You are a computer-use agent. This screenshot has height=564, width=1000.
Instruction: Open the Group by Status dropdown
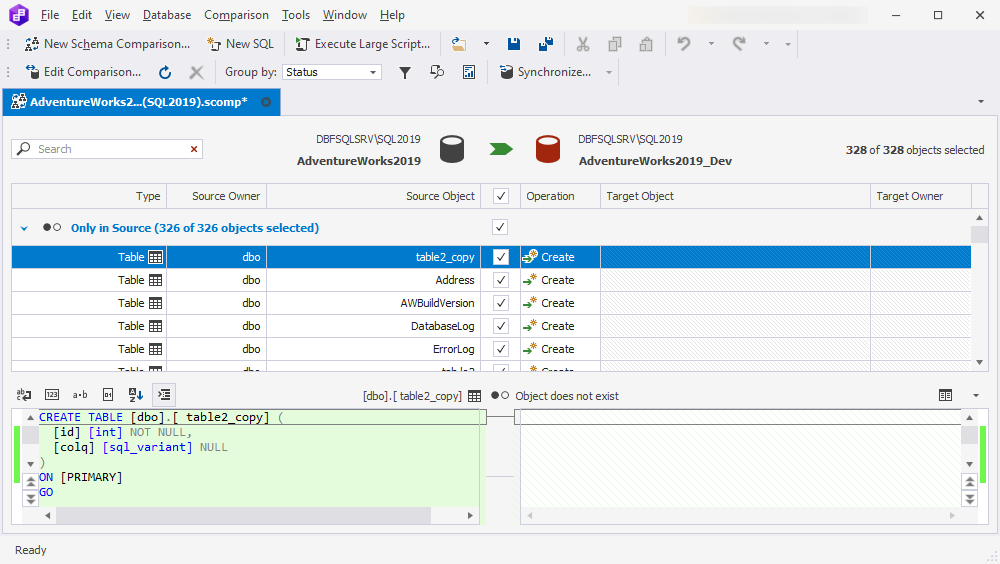pos(332,72)
